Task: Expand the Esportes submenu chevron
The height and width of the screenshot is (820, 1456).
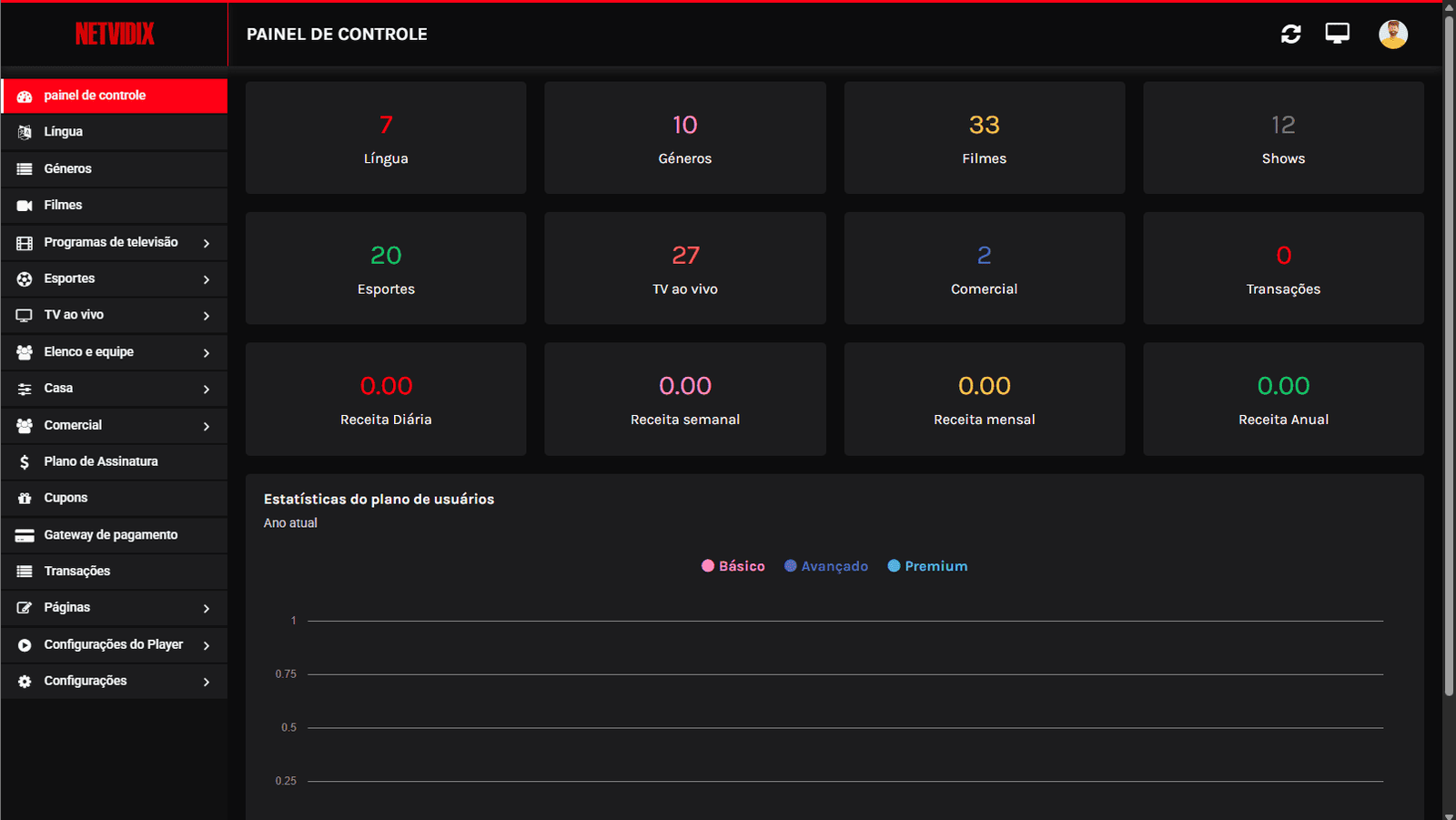Action: click(207, 279)
